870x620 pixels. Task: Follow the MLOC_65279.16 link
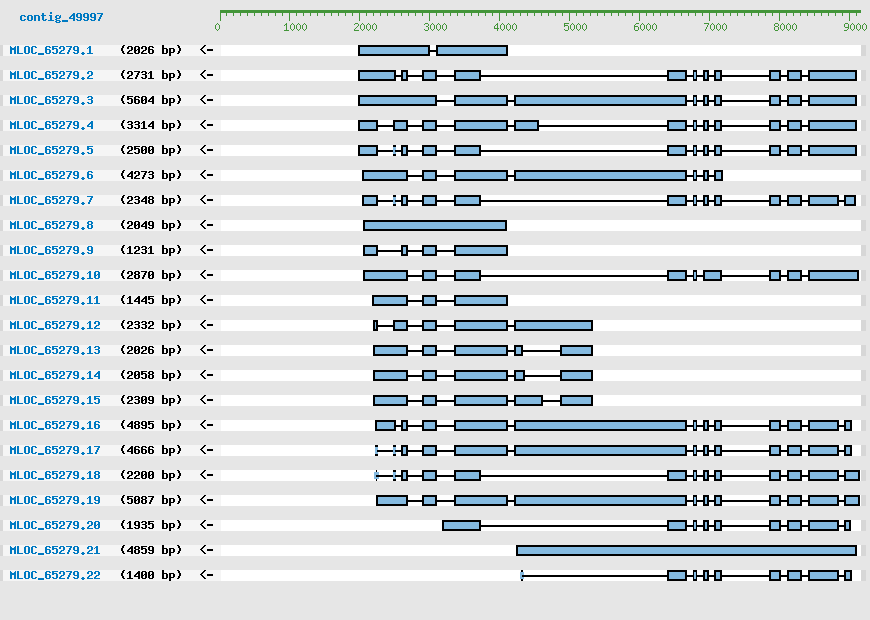coord(55,425)
